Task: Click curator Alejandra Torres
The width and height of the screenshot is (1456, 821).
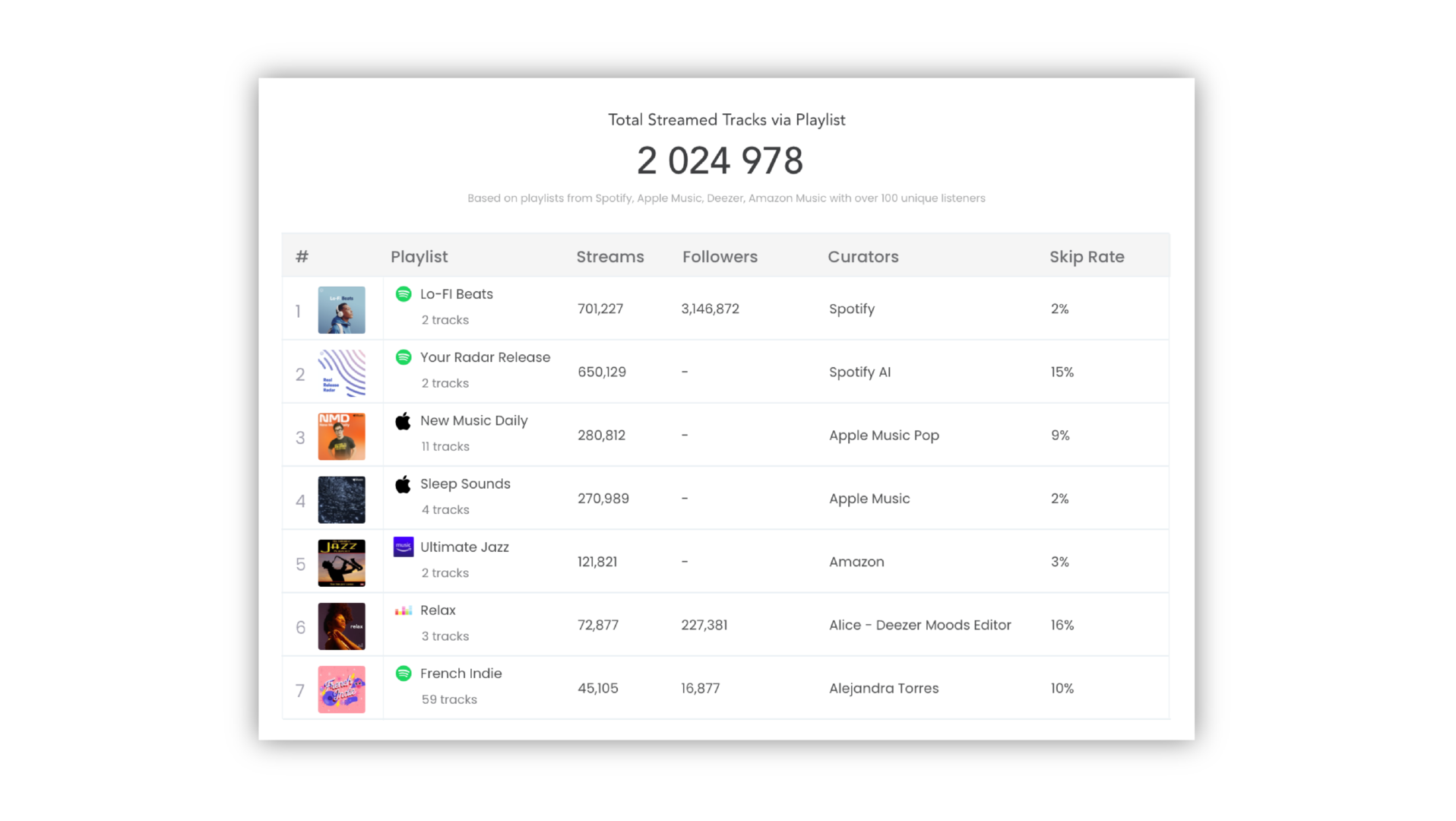Action: point(884,689)
